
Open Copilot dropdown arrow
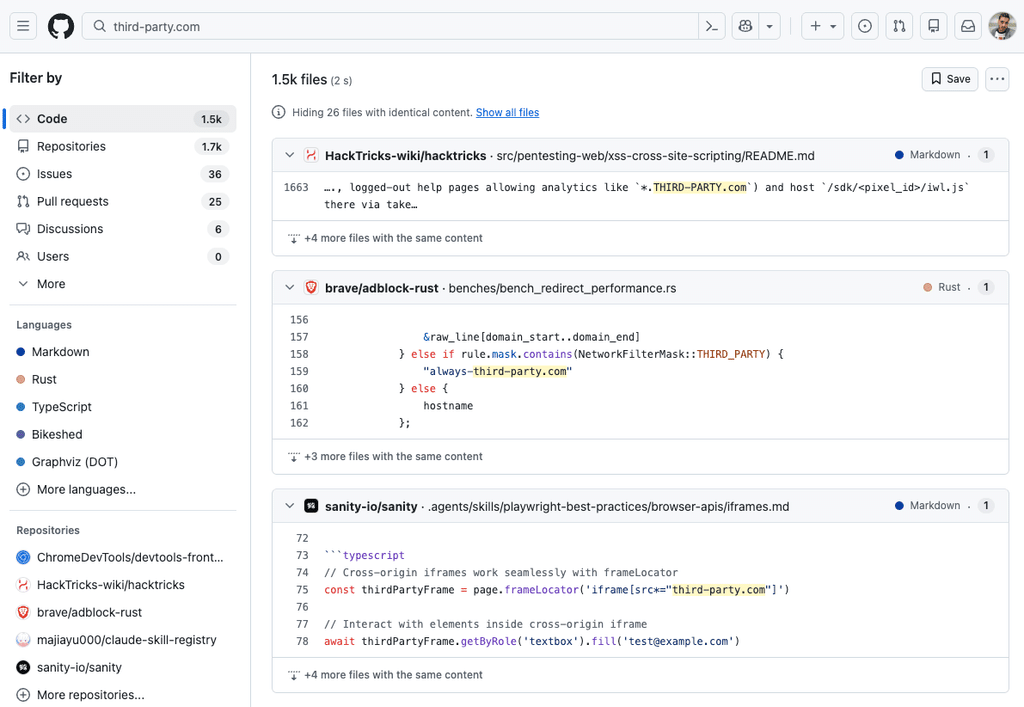(x=769, y=26)
